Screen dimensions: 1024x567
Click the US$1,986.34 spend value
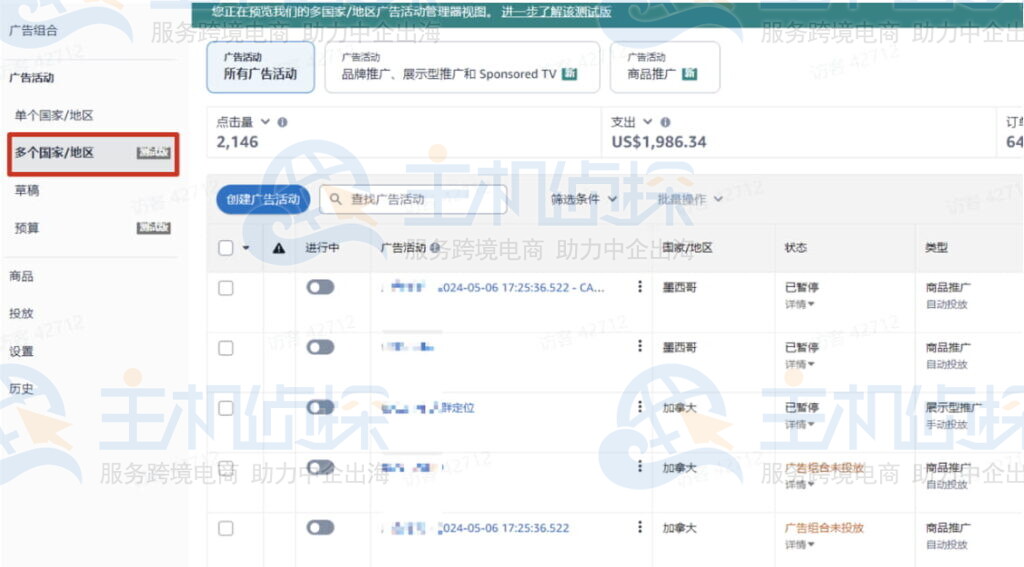click(658, 142)
